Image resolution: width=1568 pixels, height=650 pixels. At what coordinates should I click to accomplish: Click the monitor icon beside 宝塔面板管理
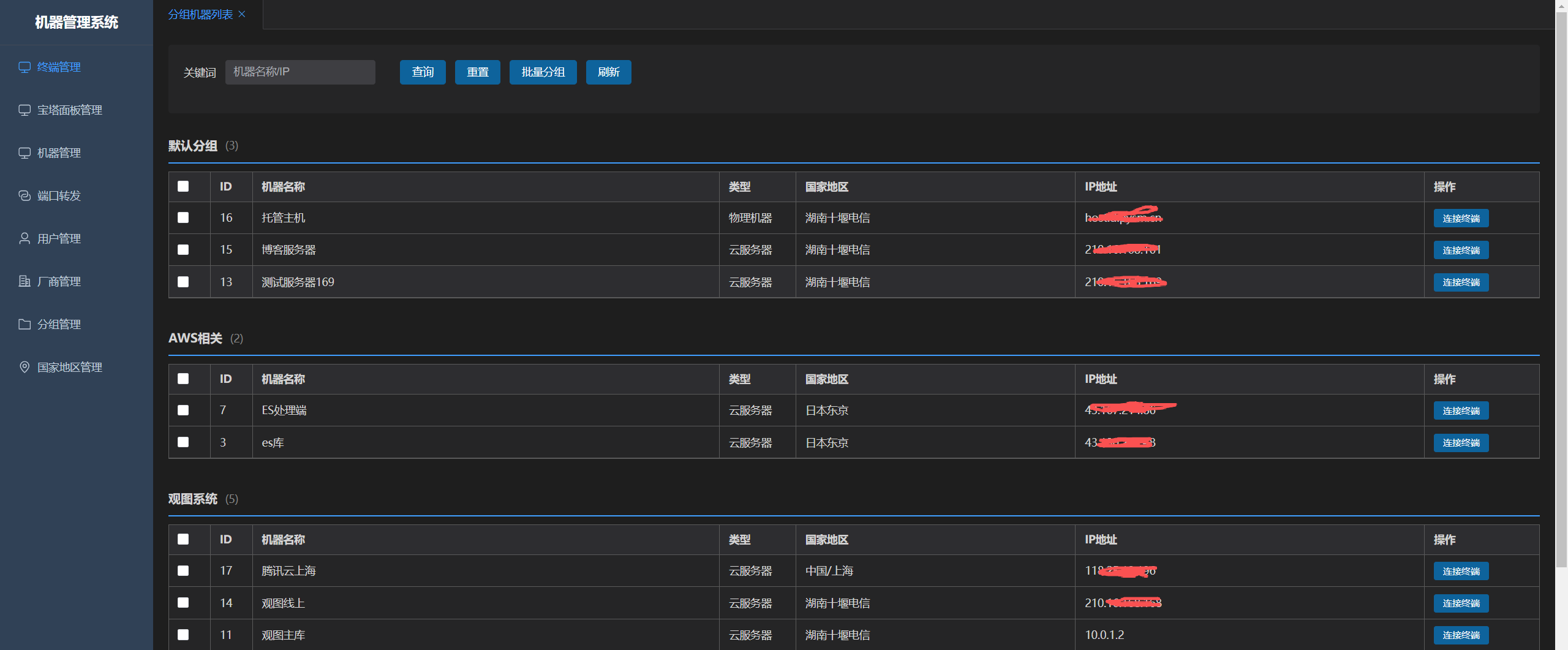24,110
